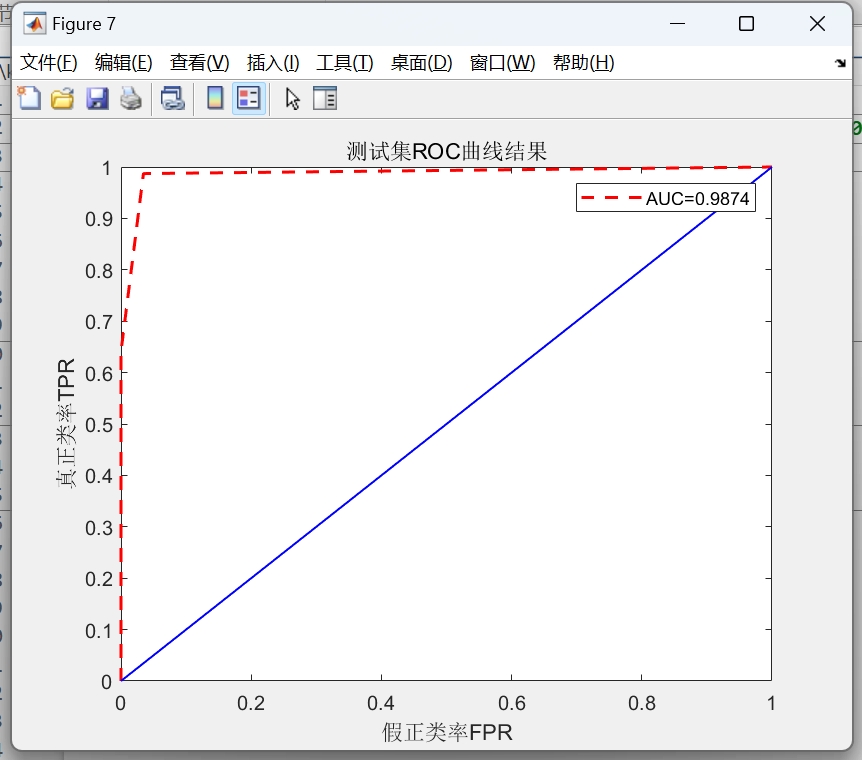Print the ROC figure

130,97
